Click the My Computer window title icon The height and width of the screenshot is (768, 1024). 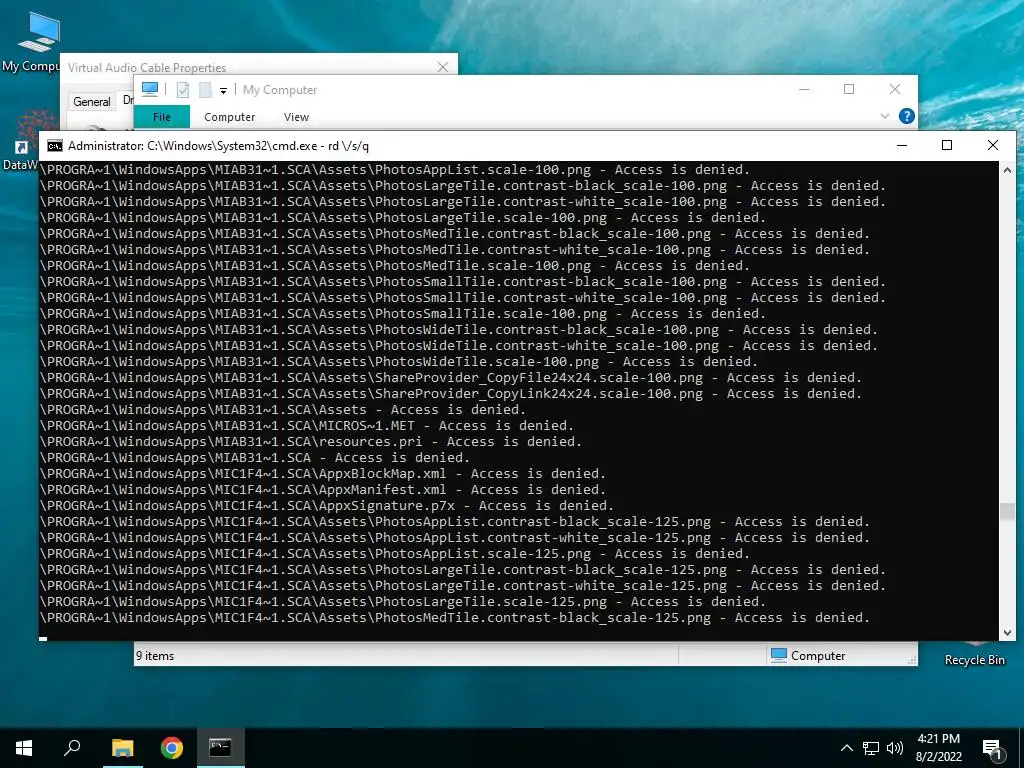click(x=150, y=89)
